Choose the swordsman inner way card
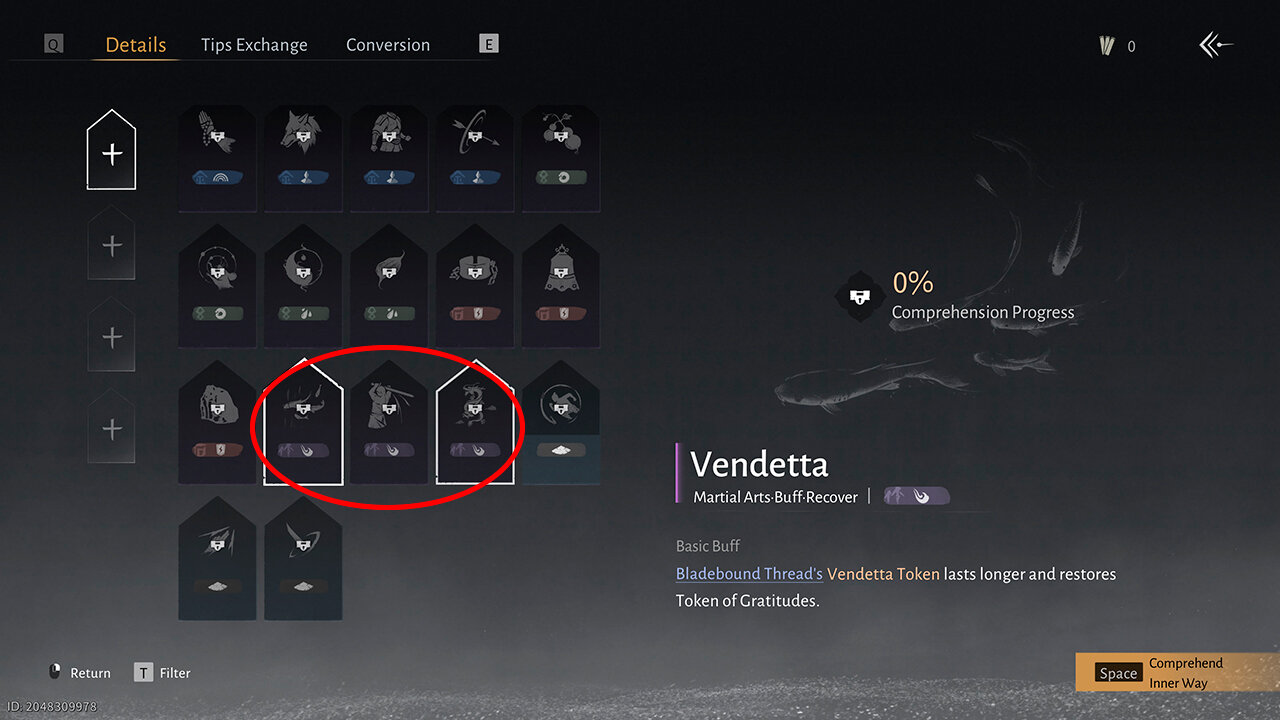Viewport: 1280px width, 720px height. pyautogui.click(x=389, y=421)
